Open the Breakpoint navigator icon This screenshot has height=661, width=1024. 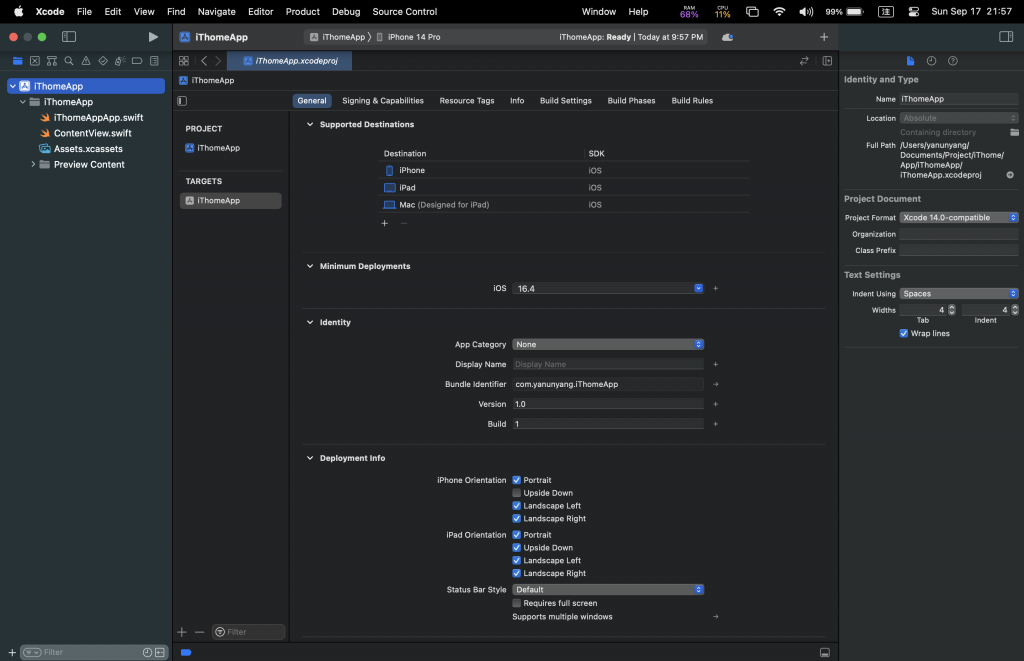(136, 61)
